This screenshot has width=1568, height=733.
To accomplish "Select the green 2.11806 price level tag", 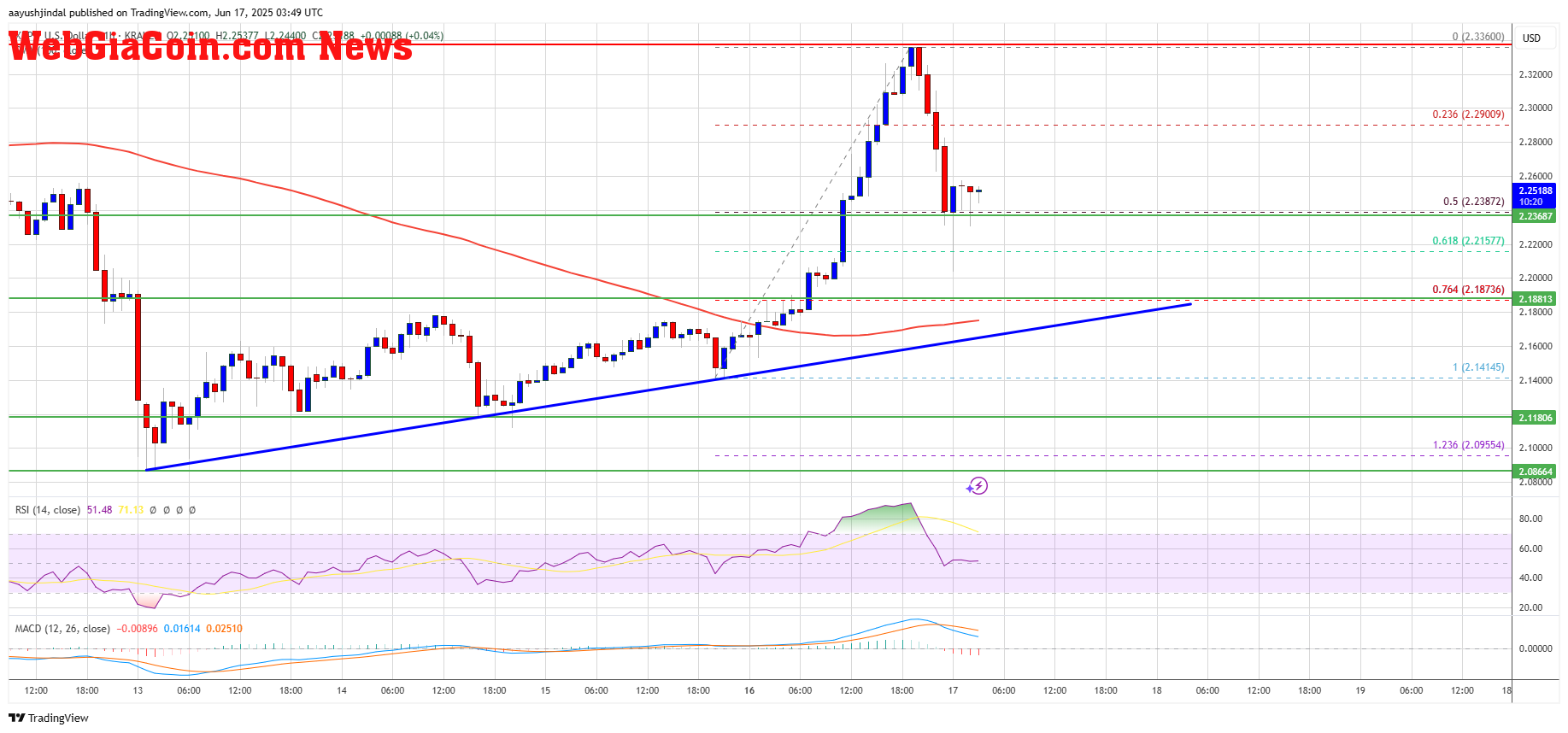I will click(1534, 418).
